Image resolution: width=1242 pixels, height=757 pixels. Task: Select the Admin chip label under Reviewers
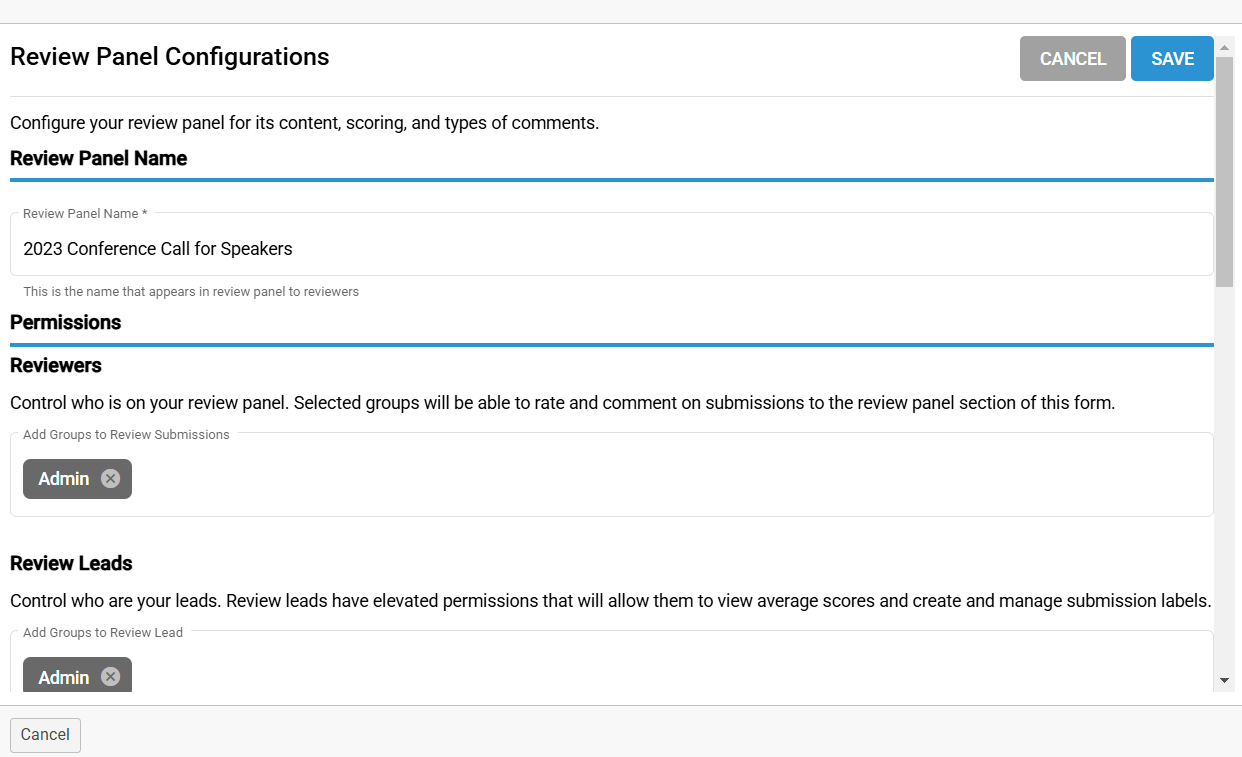pyautogui.click(x=64, y=479)
